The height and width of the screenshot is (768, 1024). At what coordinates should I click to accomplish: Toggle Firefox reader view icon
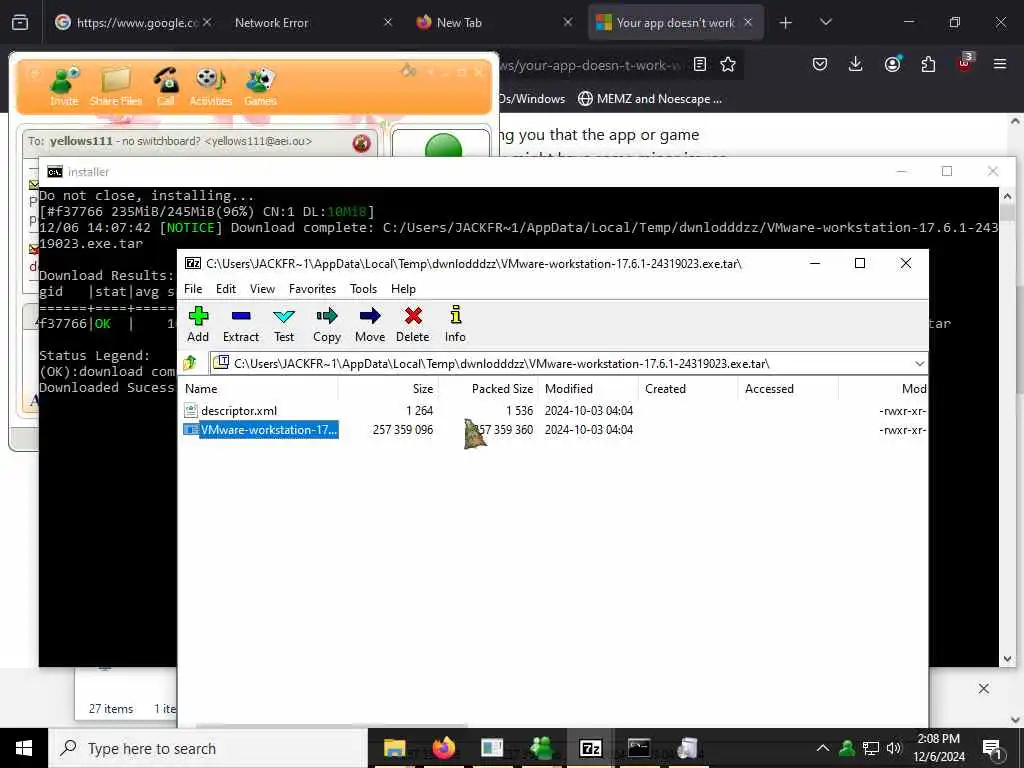tap(700, 64)
